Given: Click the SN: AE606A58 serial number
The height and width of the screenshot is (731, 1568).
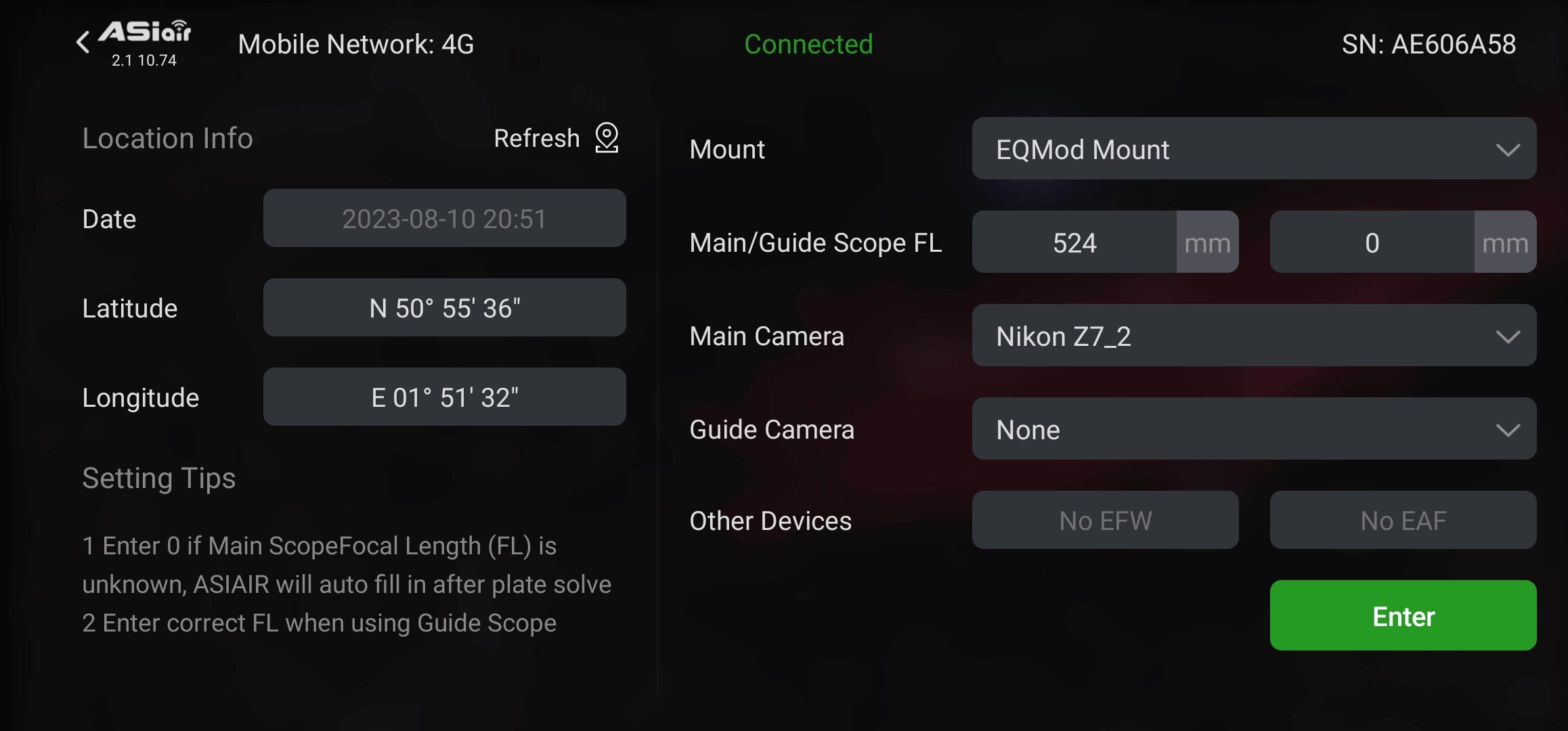Looking at the screenshot, I should [1429, 45].
